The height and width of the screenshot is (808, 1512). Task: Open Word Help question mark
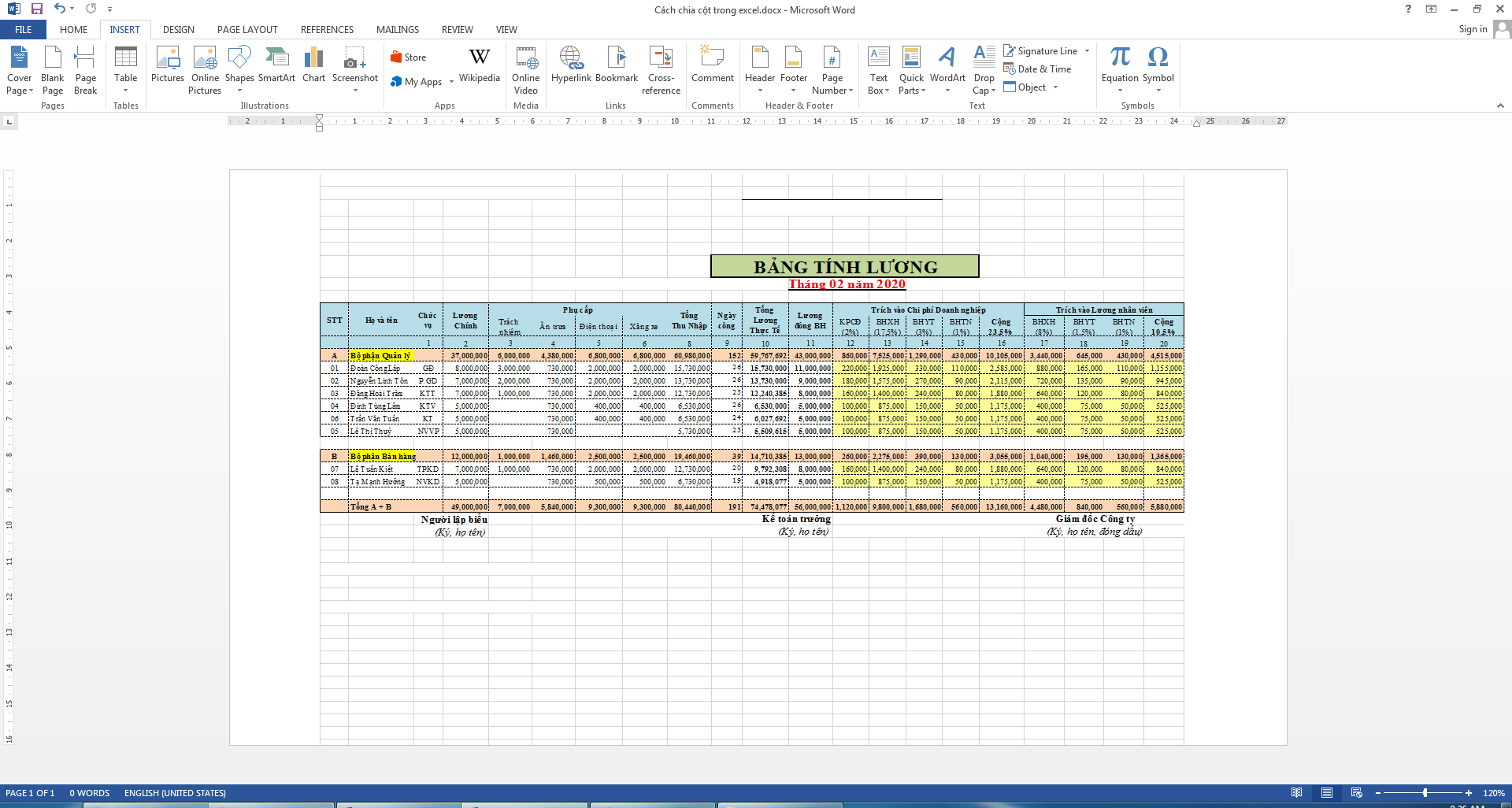click(x=1408, y=9)
